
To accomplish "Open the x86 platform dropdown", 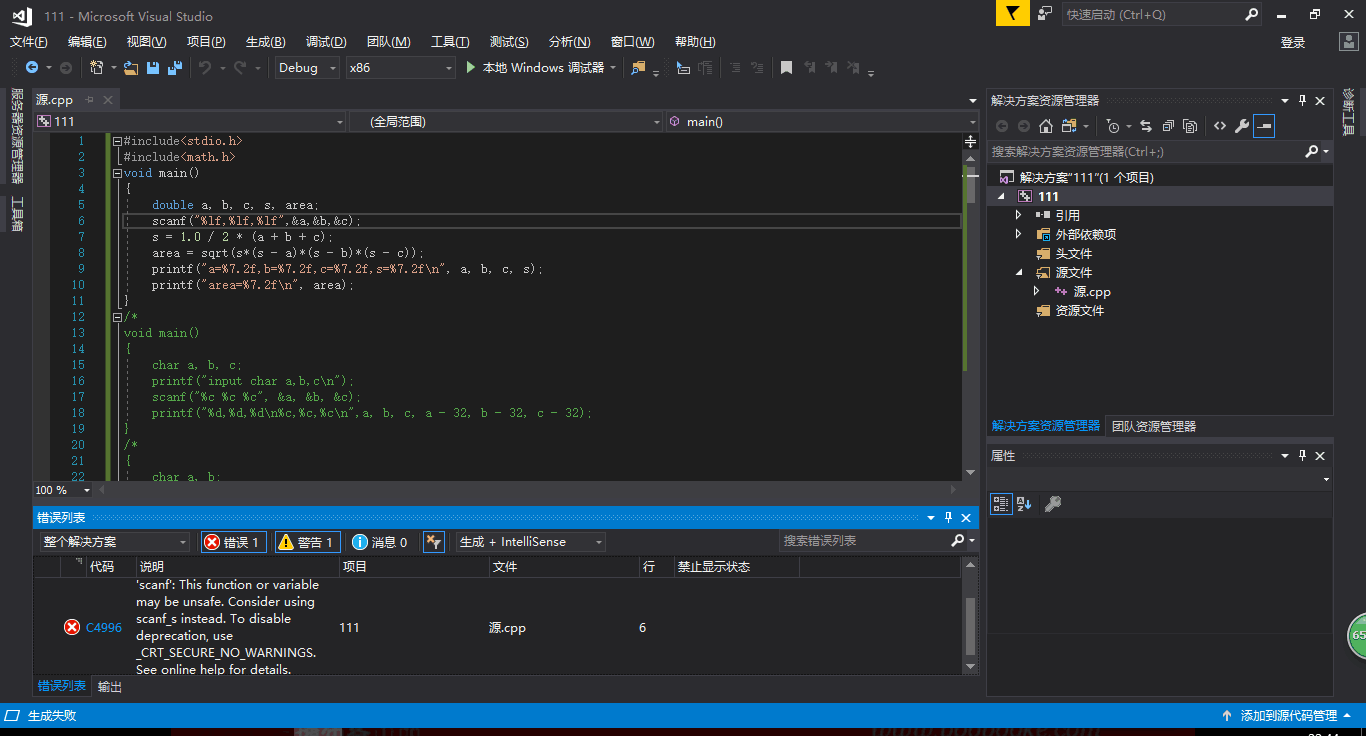I will (x=400, y=68).
